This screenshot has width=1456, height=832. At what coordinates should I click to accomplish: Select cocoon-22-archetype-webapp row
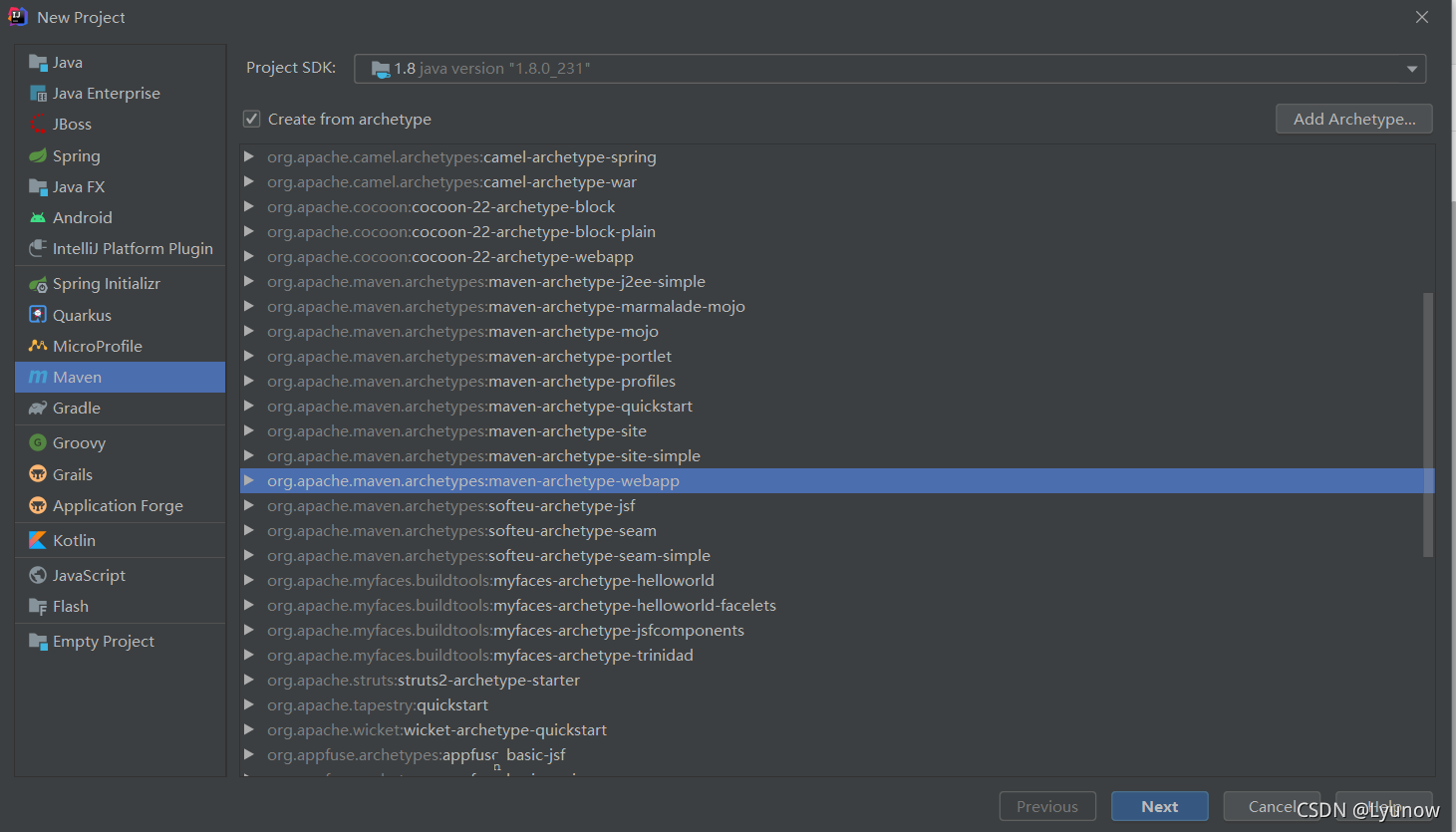coord(837,257)
